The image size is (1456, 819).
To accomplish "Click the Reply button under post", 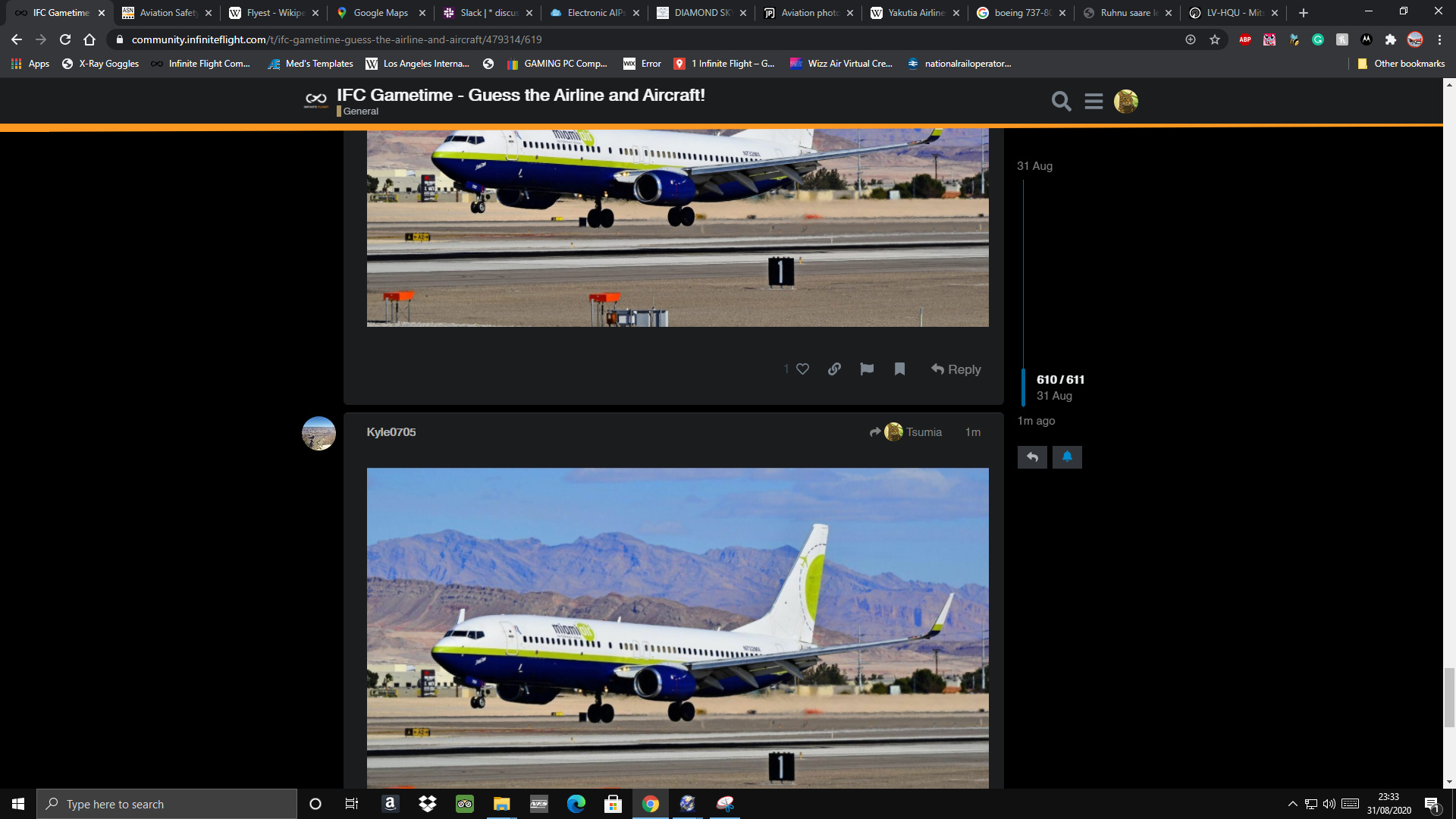I will pos(955,369).
